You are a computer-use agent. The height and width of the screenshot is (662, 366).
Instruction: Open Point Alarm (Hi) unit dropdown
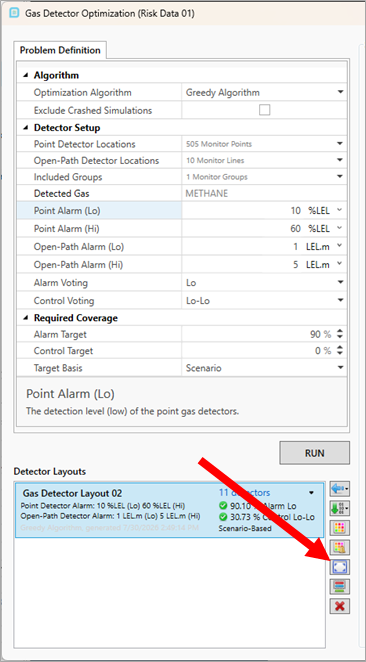tap(340, 228)
